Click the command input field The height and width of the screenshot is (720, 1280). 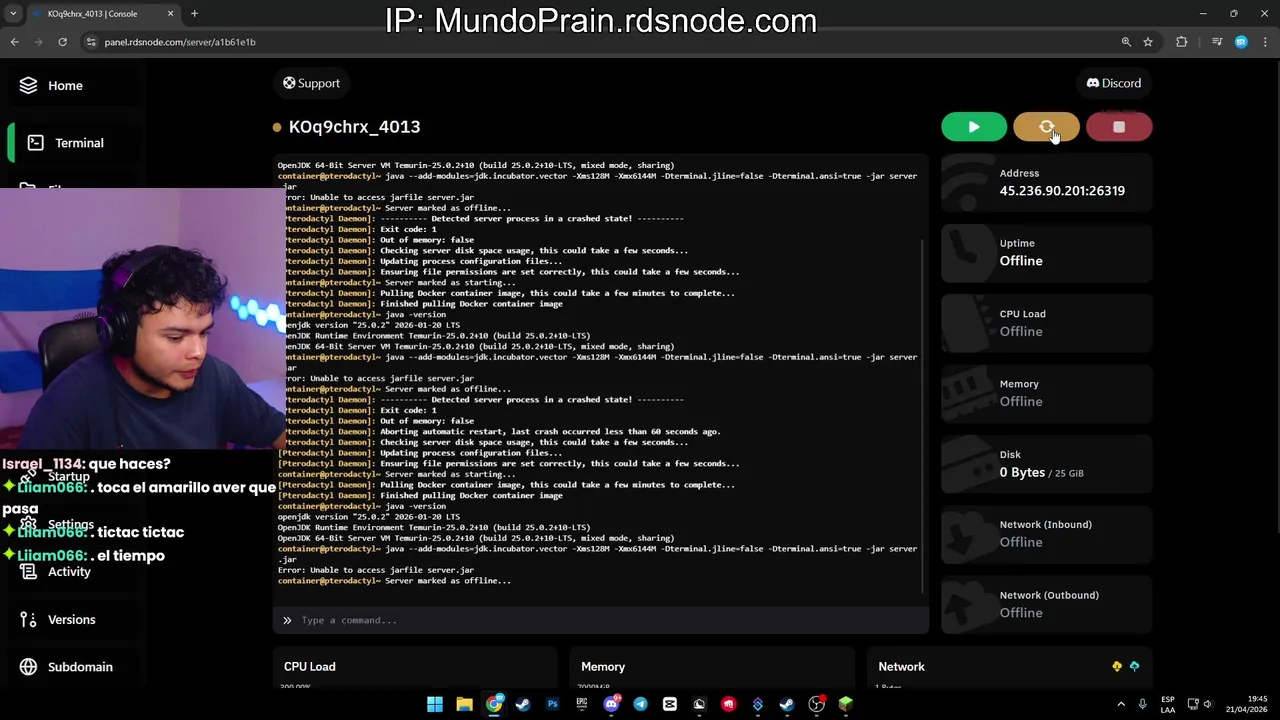pyautogui.click(x=600, y=620)
